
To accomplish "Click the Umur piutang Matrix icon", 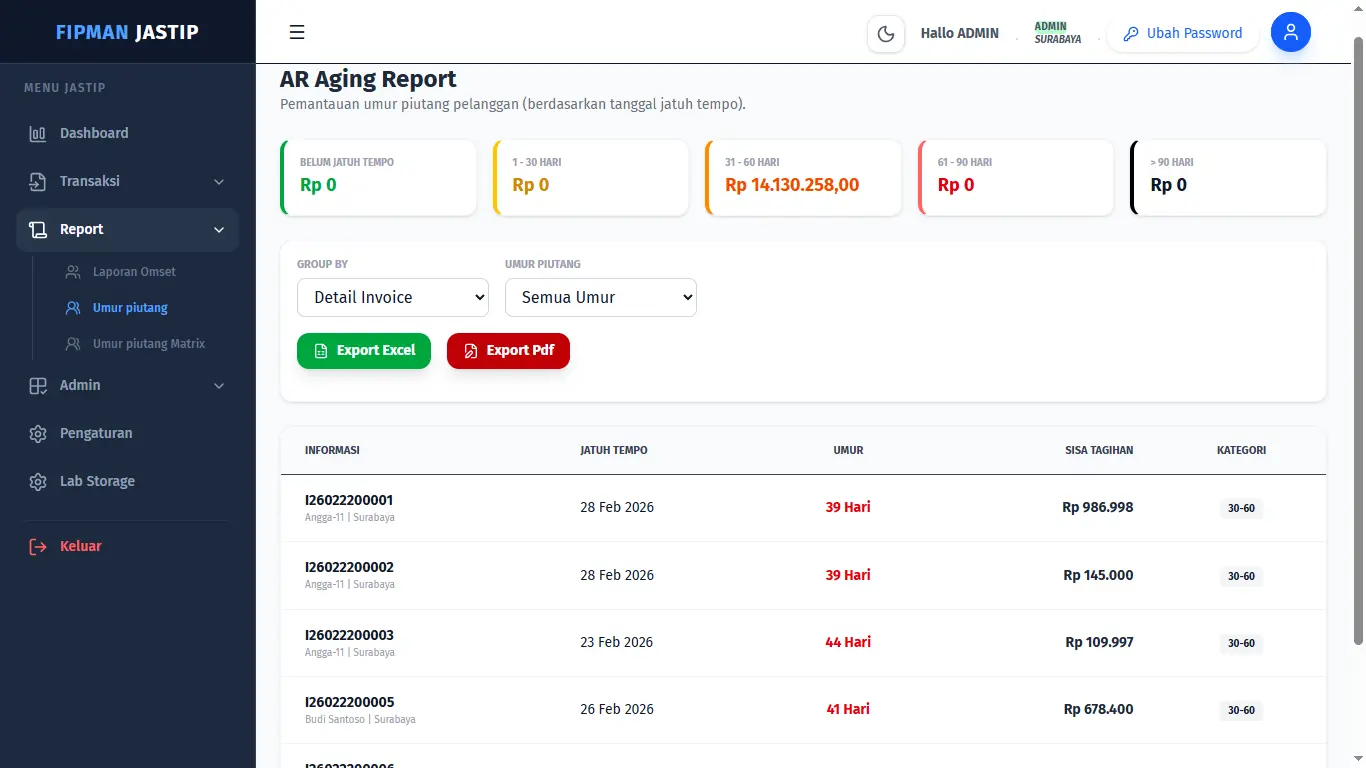I will 73,344.
